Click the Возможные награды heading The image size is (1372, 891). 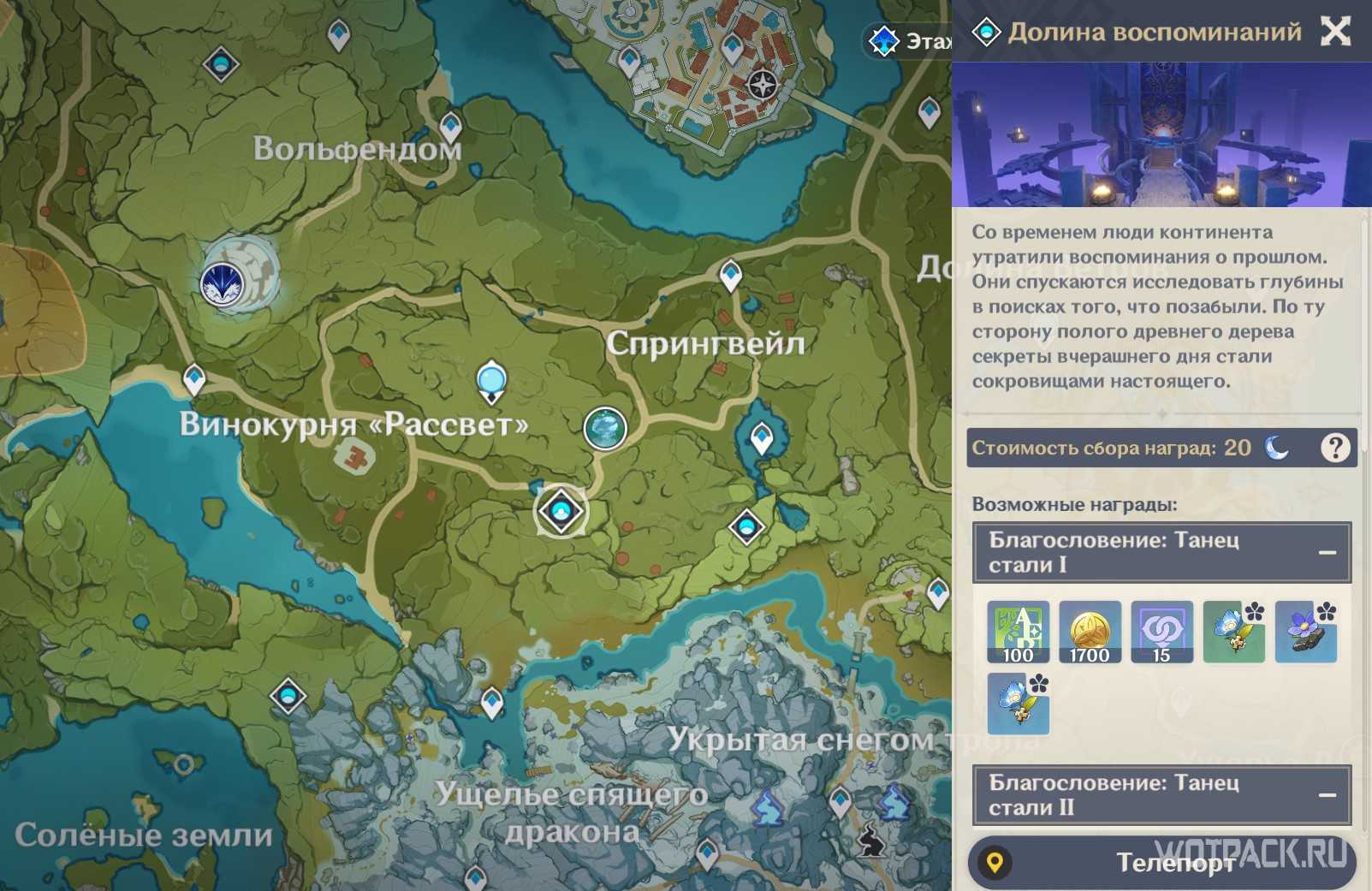(1074, 505)
